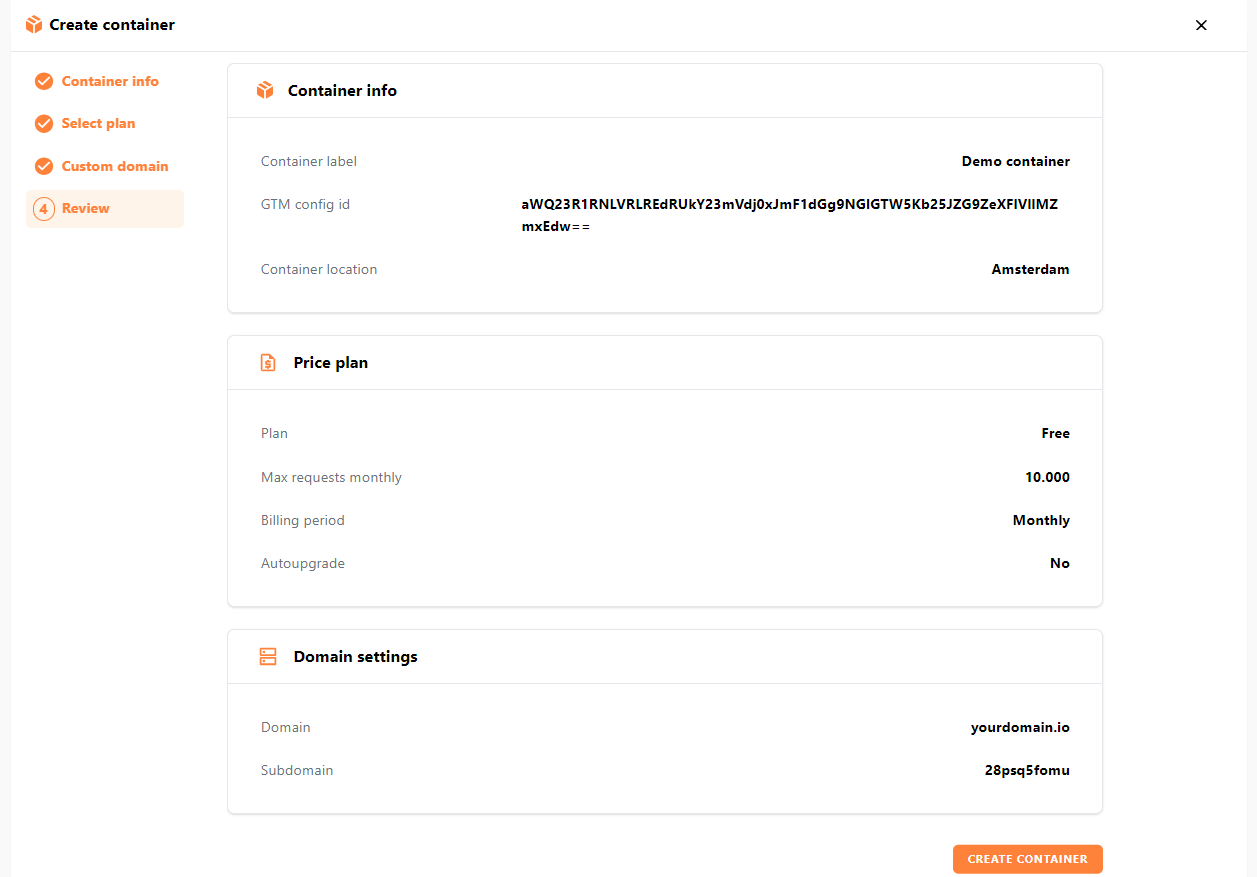Click the step 4 circle number icon

click(44, 209)
